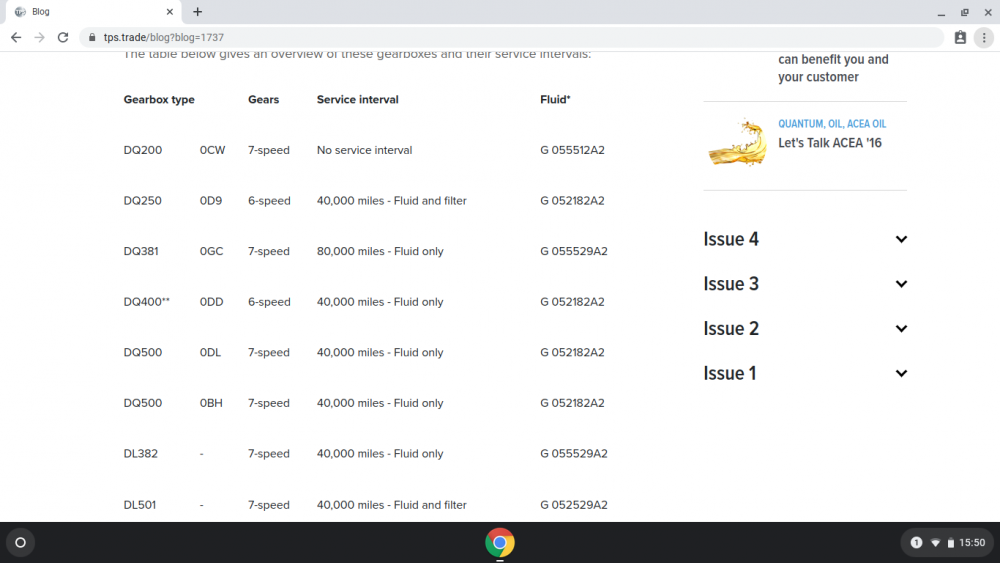Open the ChromeOS launcher button
Viewport: 1000px width, 563px height.
tap(20, 543)
